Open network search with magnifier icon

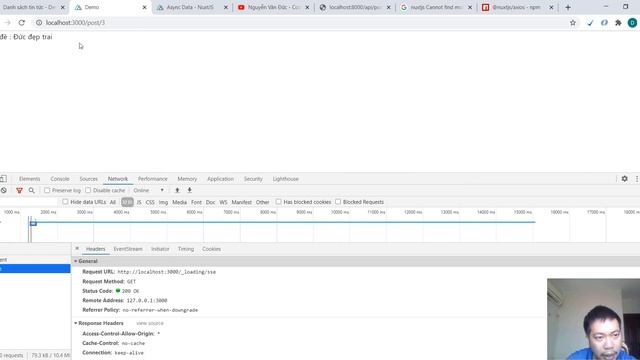[x=31, y=190]
